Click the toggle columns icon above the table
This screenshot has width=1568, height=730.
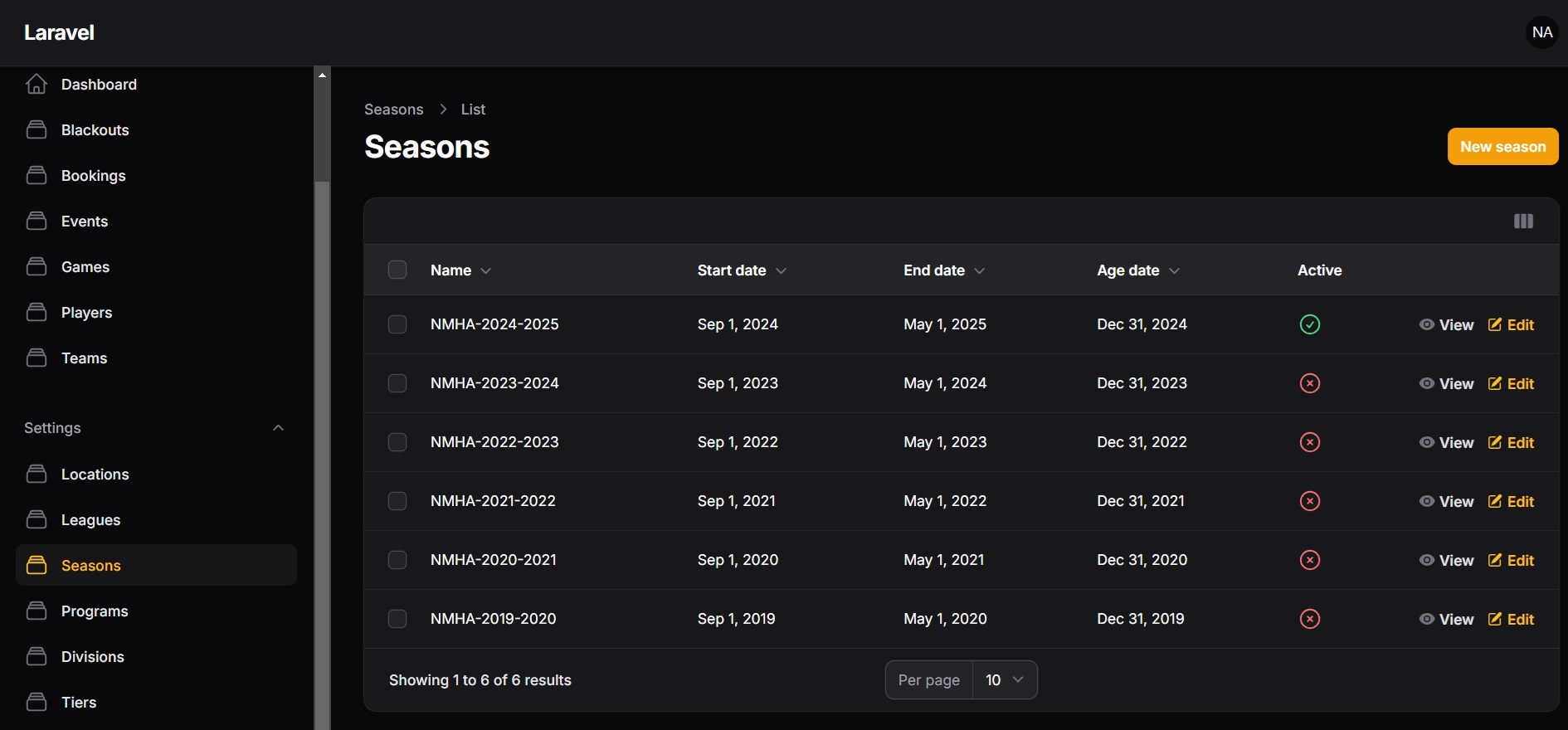[x=1523, y=221]
